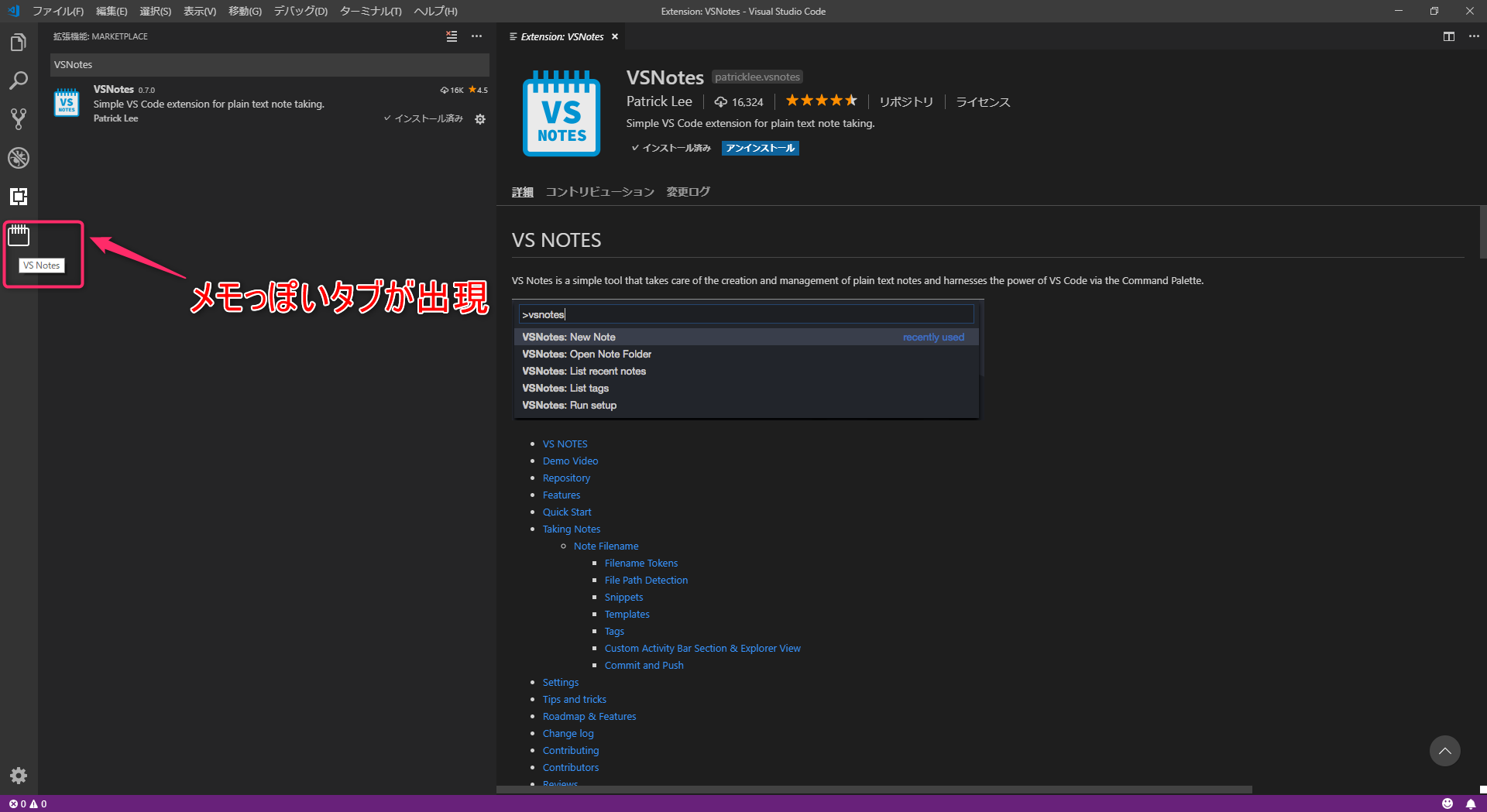Jump to Quick Start section link
The width and height of the screenshot is (1487, 812).
point(567,512)
